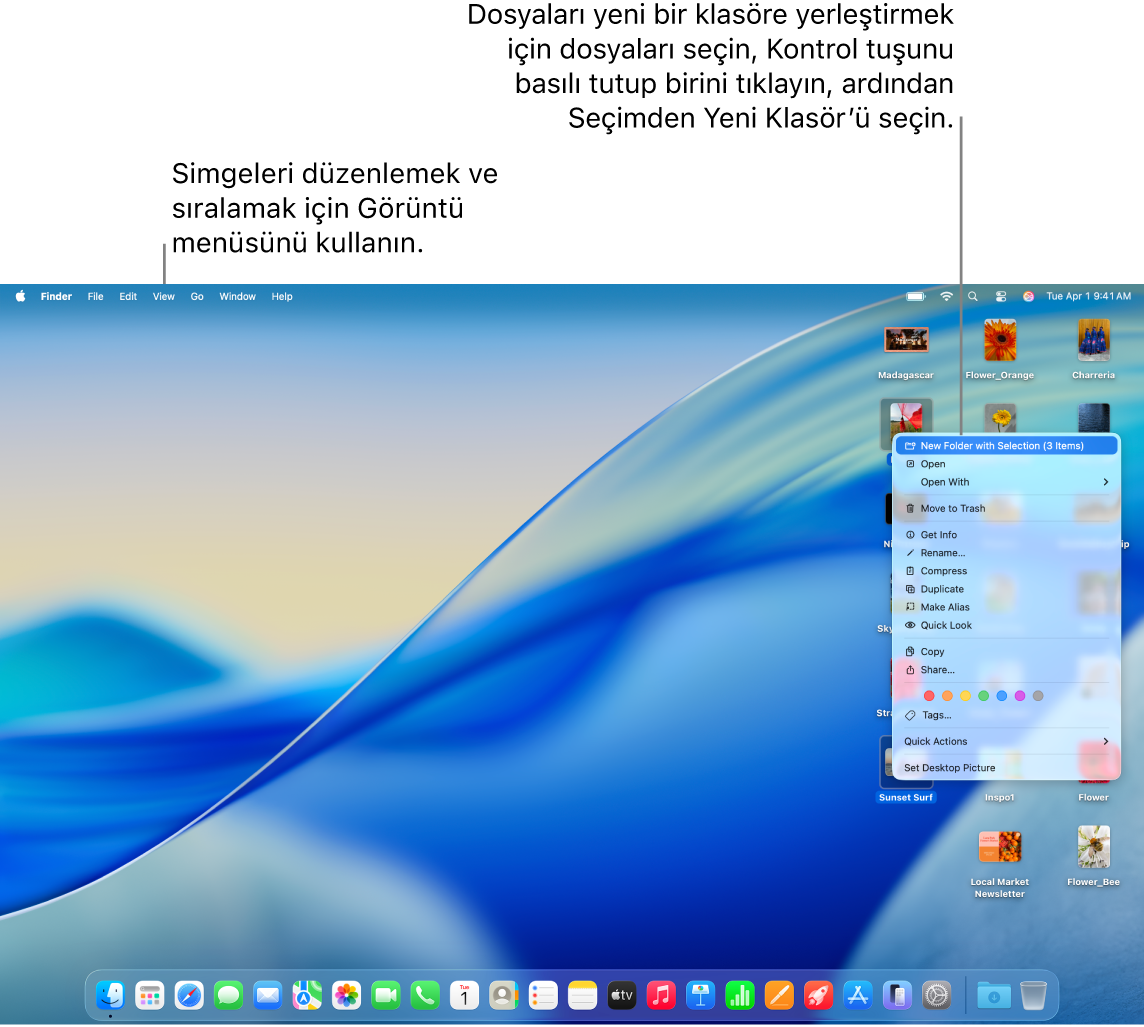Choose Share... in the context menu
The height and width of the screenshot is (1027, 1144).
1007,670
